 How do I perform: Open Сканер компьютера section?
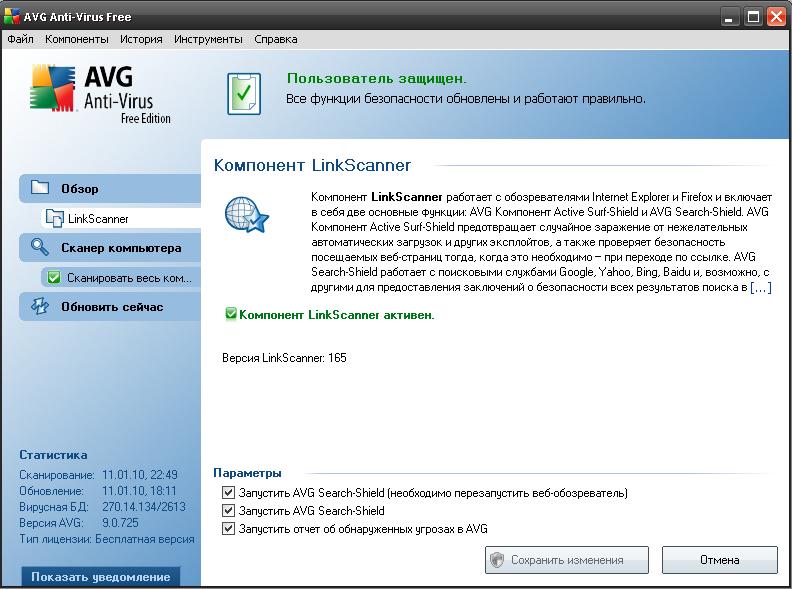[x=110, y=248]
